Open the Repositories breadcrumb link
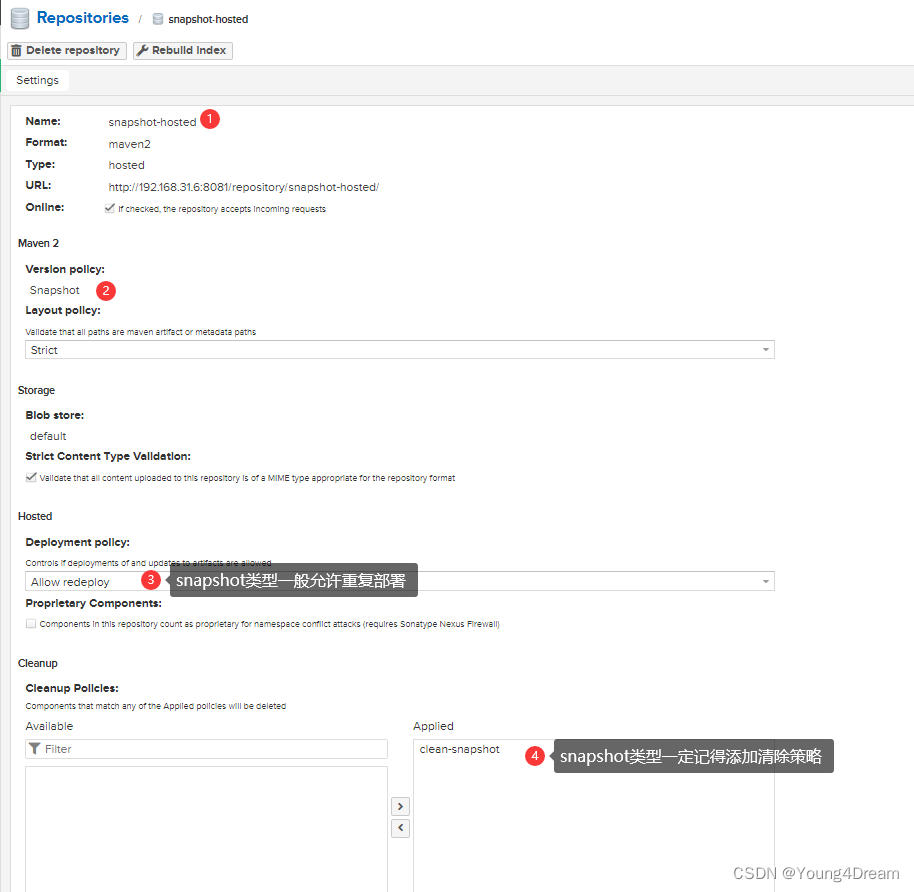914x892 pixels. [83, 18]
